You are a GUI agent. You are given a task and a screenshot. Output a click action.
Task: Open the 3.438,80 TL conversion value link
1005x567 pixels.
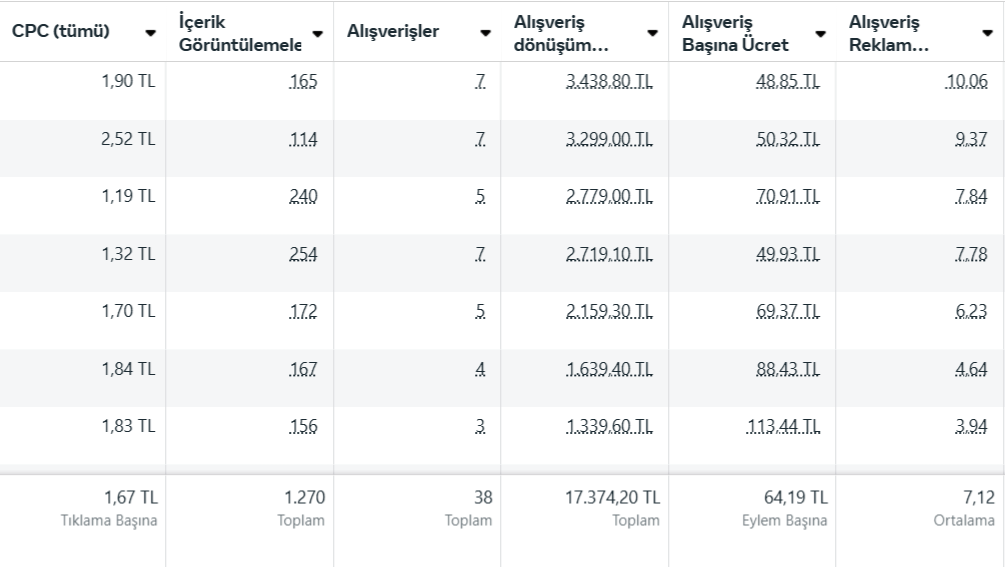(611, 82)
